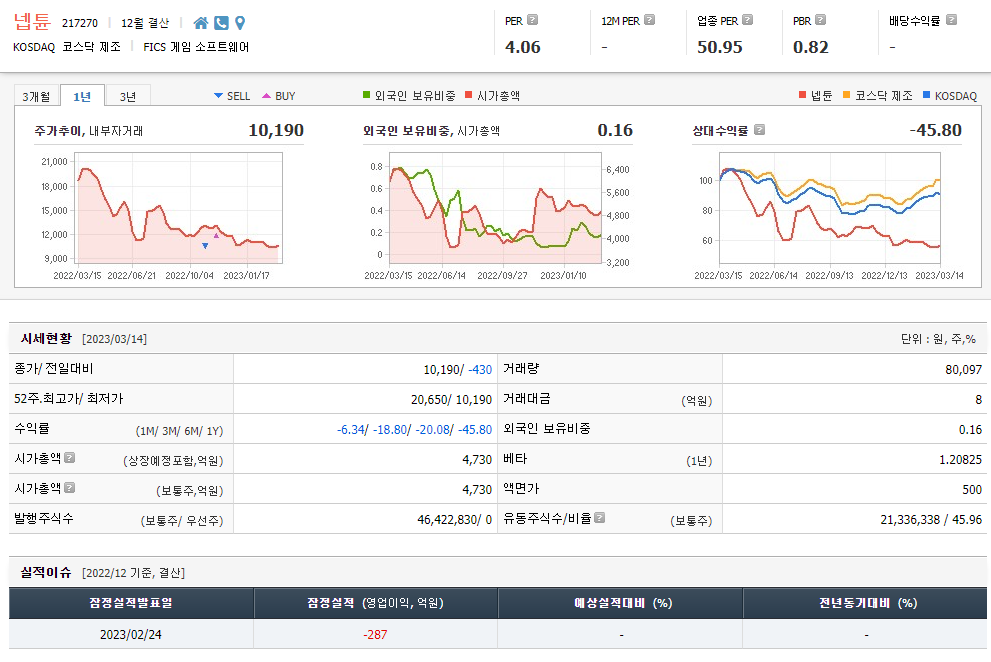Click 전년동기대비 (%) column header
The width and height of the screenshot is (991, 662).
pos(867,603)
